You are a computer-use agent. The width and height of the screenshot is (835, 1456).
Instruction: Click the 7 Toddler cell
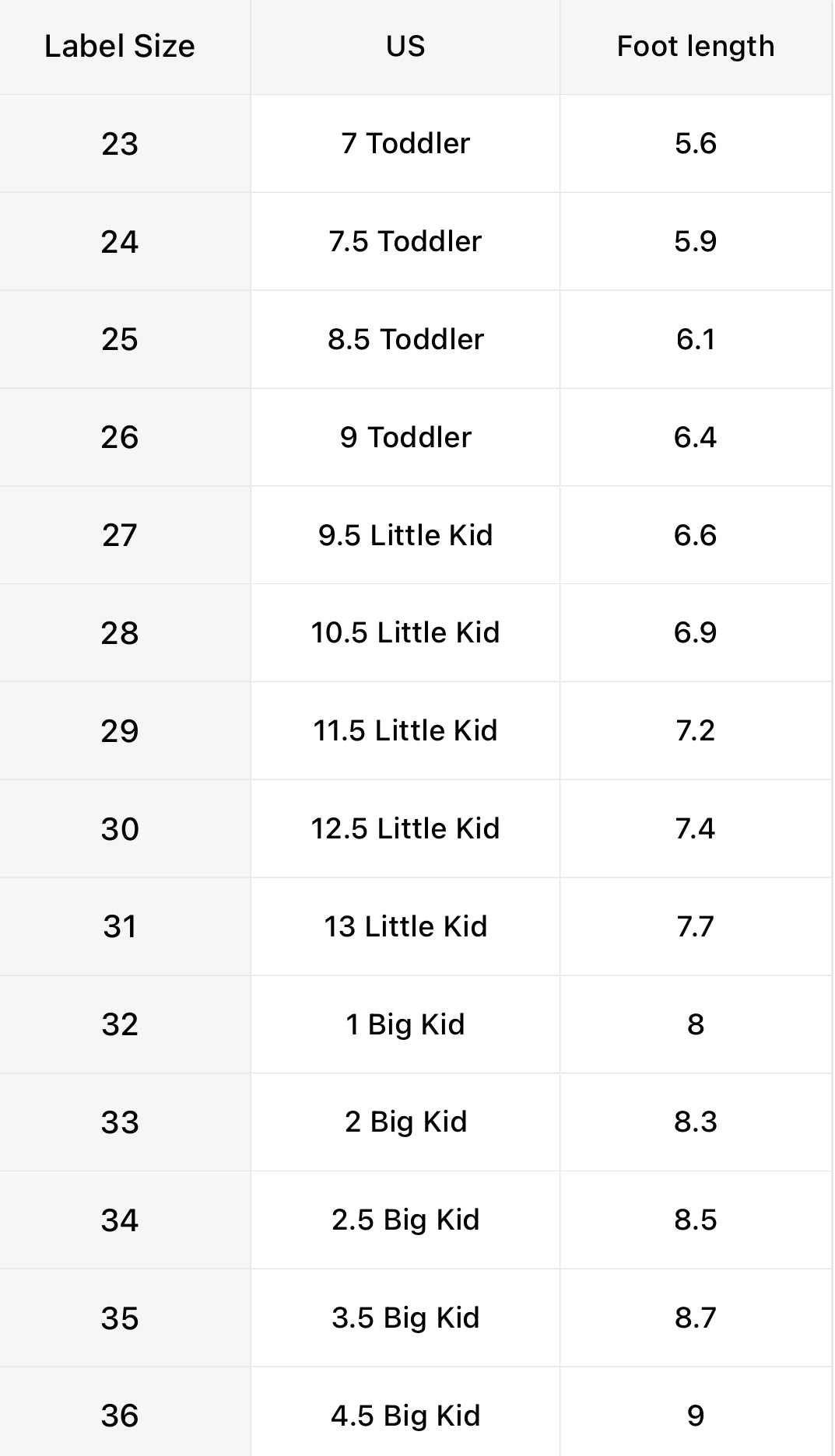[x=405, y=144]
